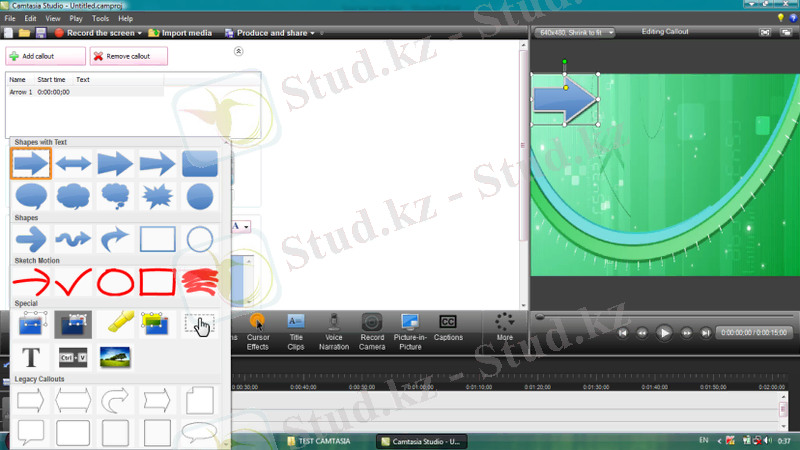
Task: Pick the oval speech bubble callout
Action: [31, 196]
